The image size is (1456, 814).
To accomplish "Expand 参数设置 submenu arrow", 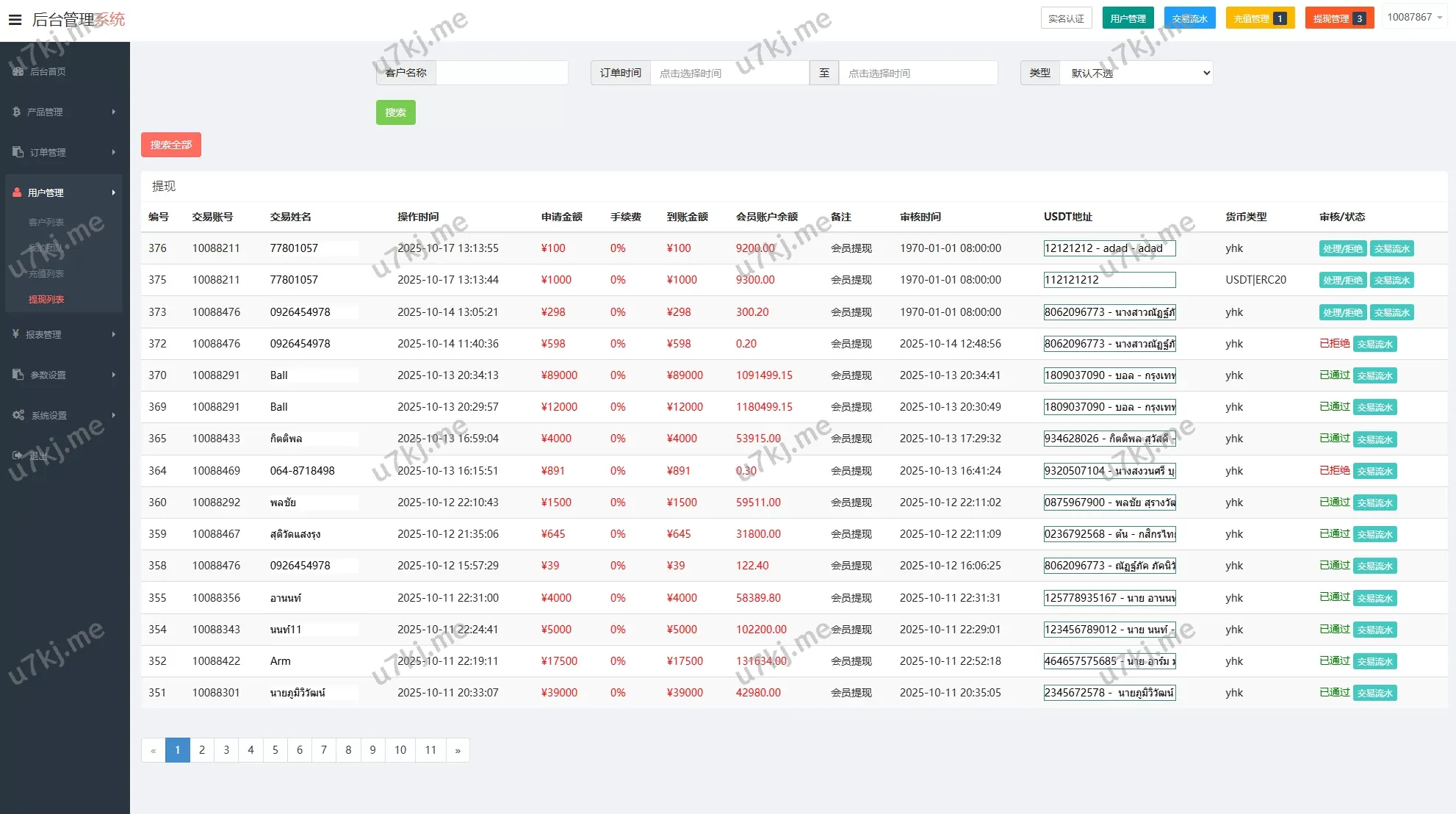I will click(113, 375).
